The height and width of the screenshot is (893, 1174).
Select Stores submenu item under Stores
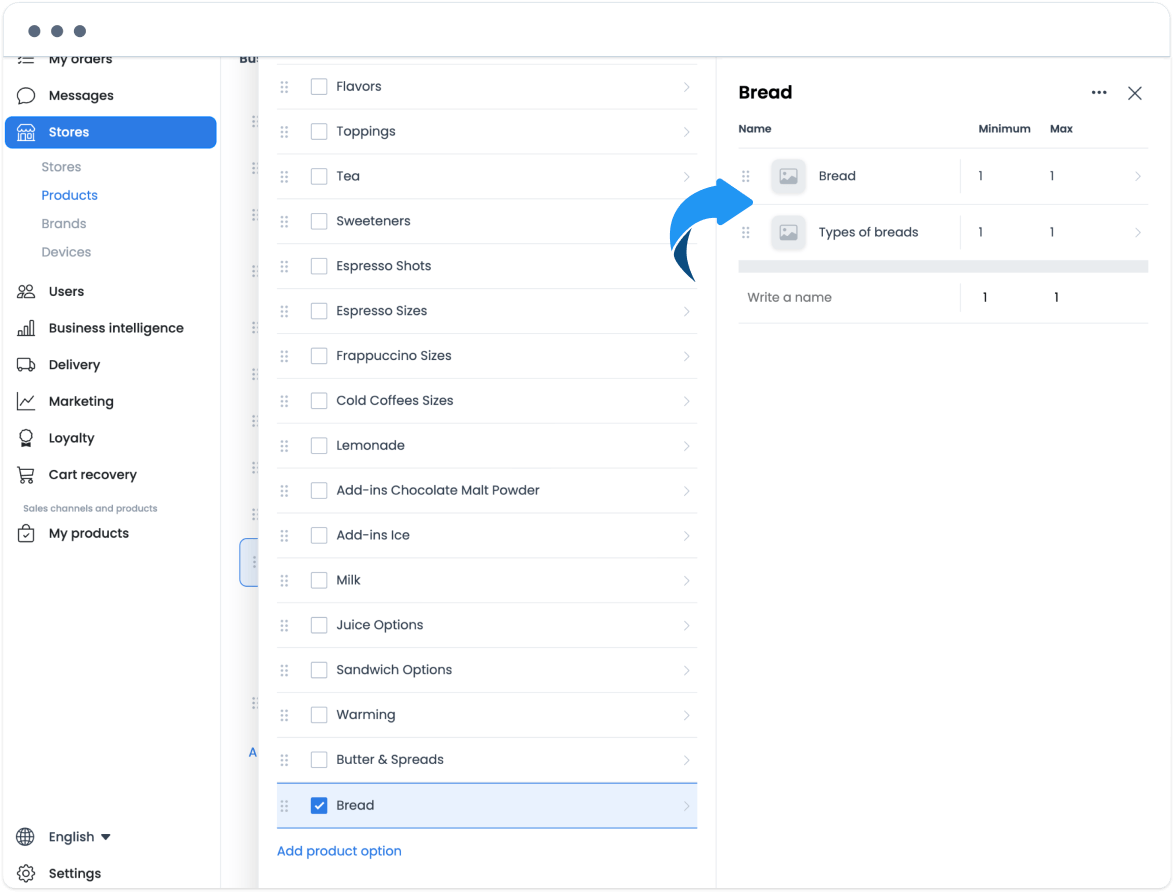pyautogui.click(x=61, y=167)
